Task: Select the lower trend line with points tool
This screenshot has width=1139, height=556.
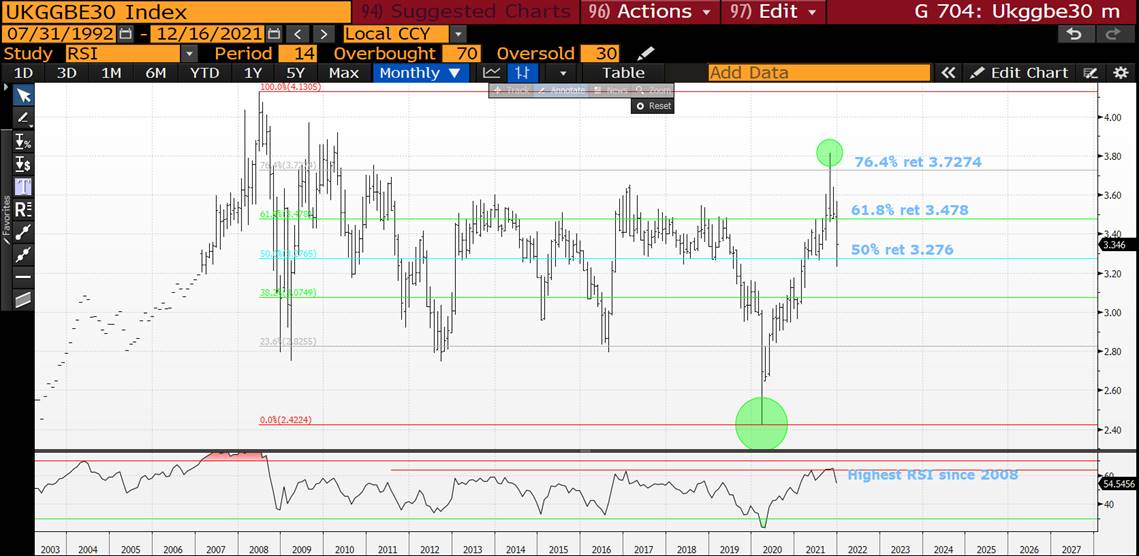Action: [24, 254]
